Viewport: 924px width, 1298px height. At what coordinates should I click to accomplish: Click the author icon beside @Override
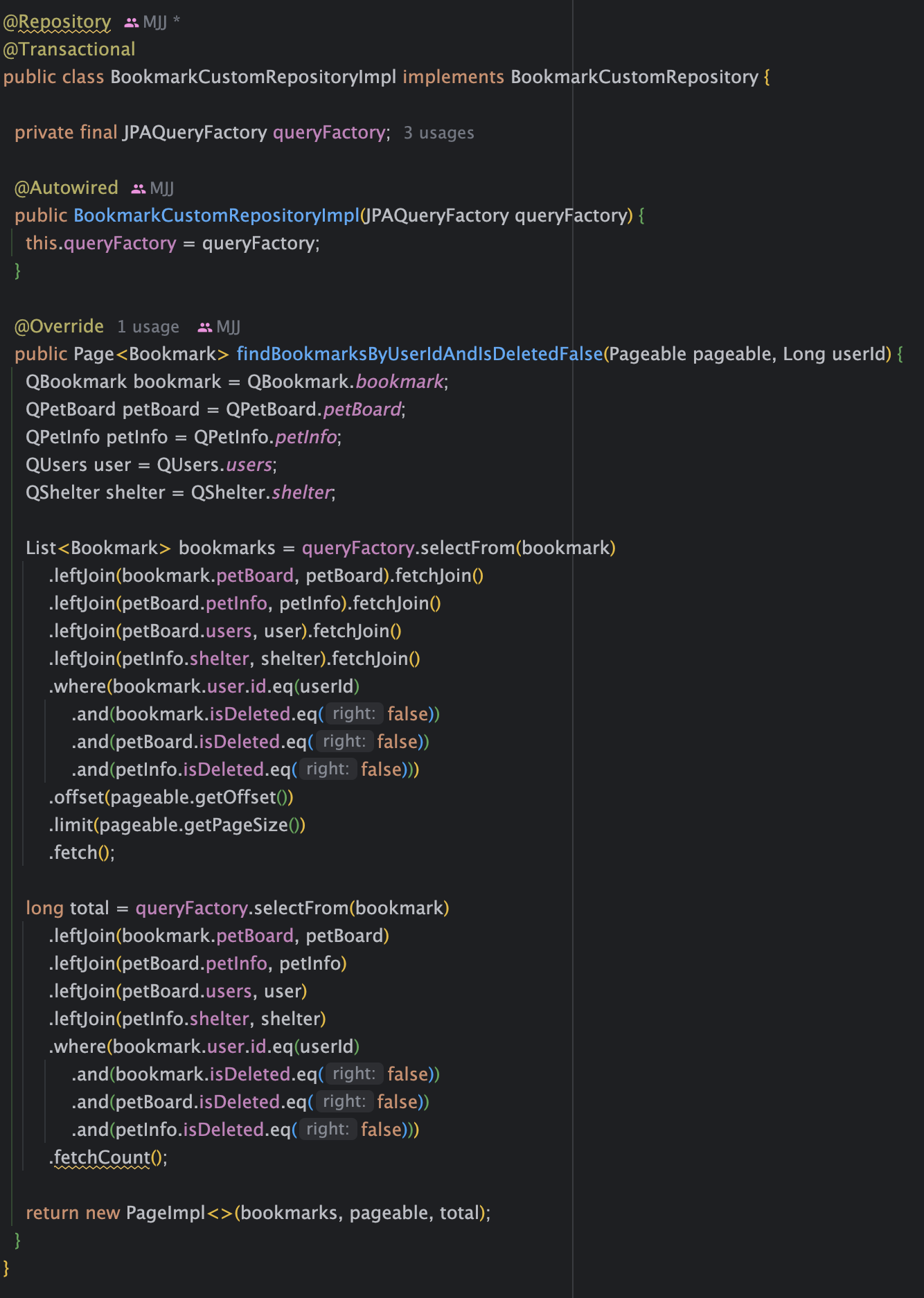[205, 327]
